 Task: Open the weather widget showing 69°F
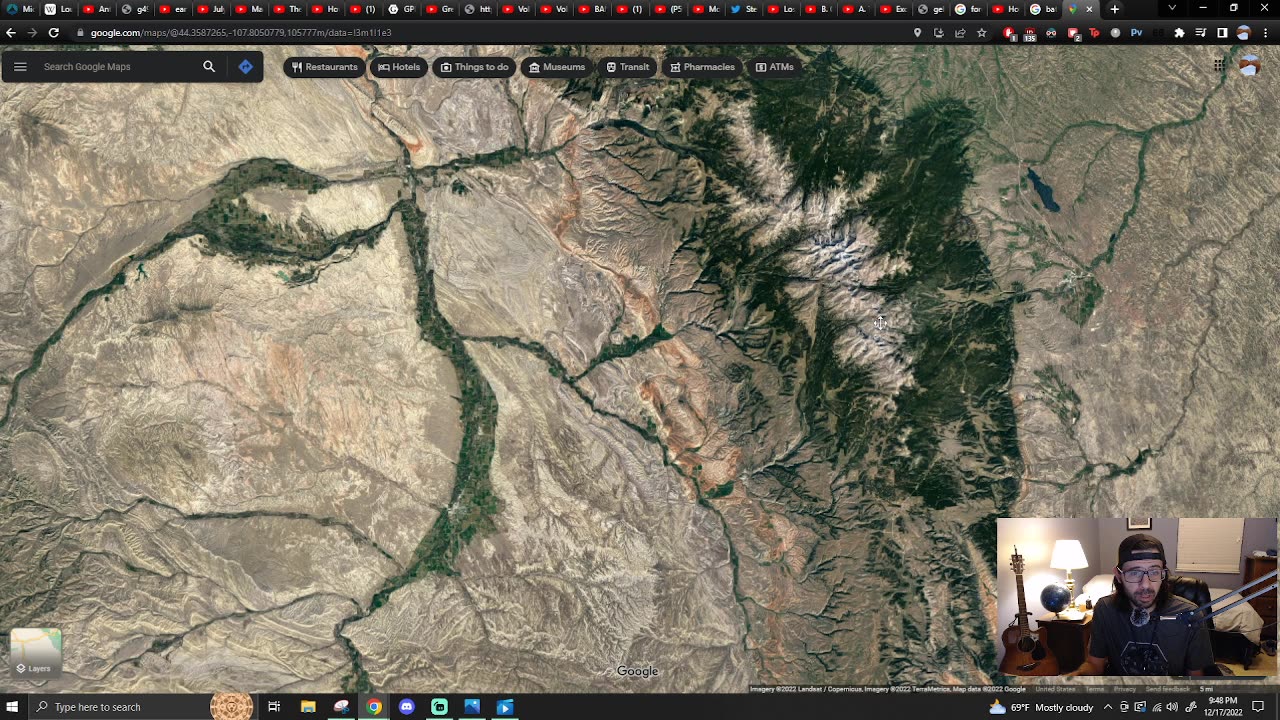point(1041,707)
